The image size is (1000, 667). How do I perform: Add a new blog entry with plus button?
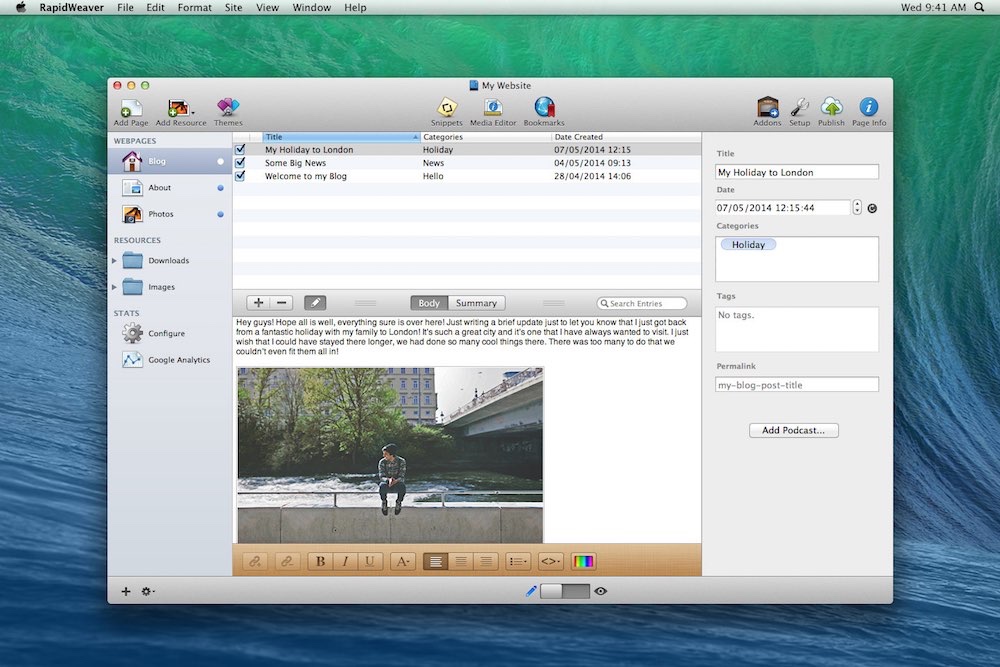tap(258, 303)
